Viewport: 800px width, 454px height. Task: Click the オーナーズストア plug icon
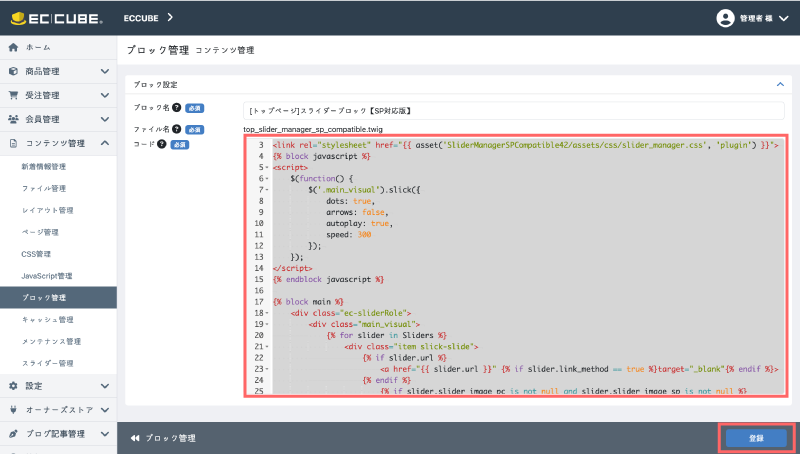click(13, 410)
